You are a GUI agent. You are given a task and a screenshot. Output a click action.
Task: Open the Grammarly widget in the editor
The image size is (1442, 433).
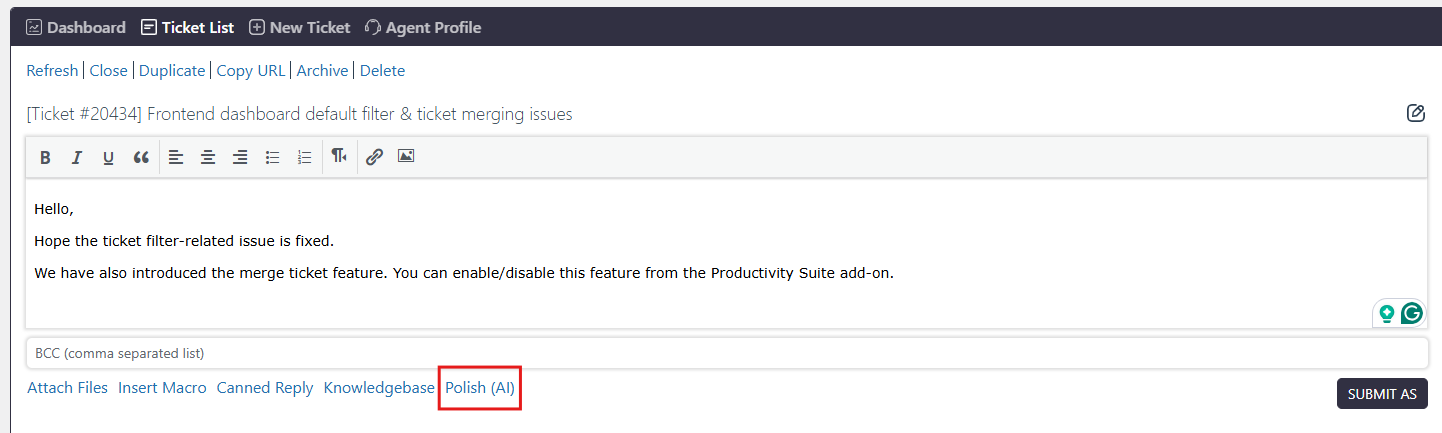point(1411,314)
